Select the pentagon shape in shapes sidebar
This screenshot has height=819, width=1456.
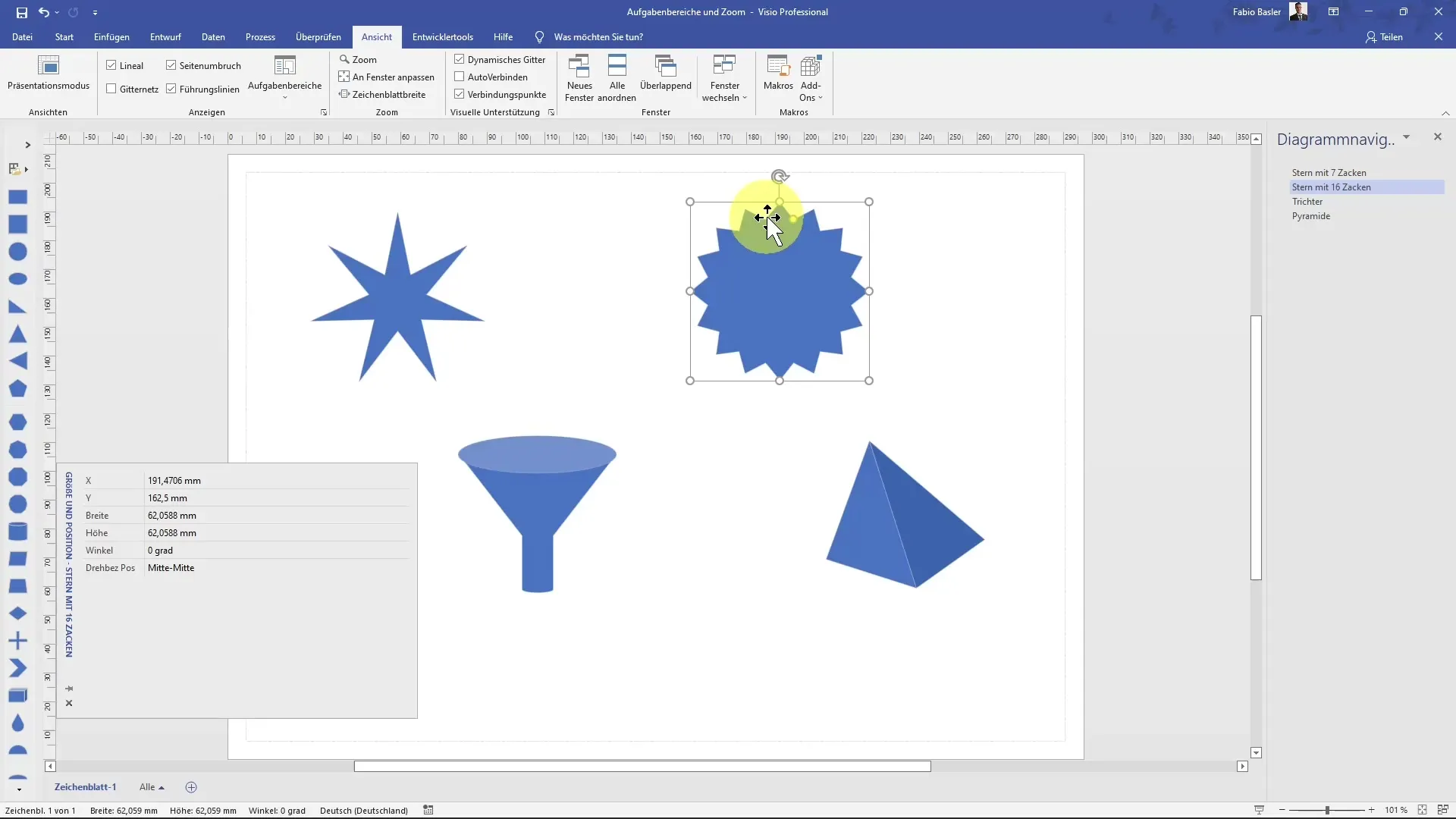coord(17,389)
